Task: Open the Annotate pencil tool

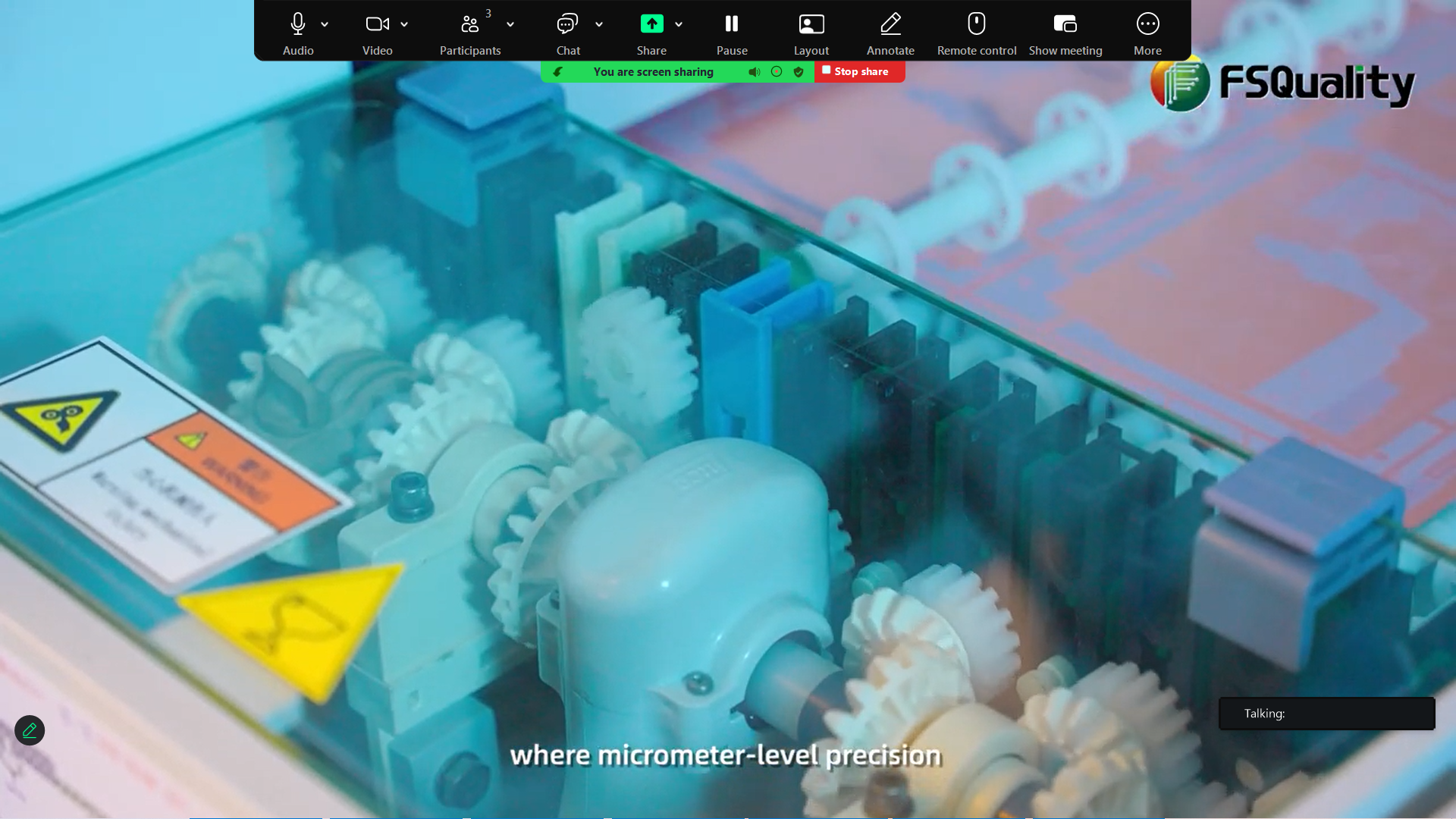Action: click(890, 25)
